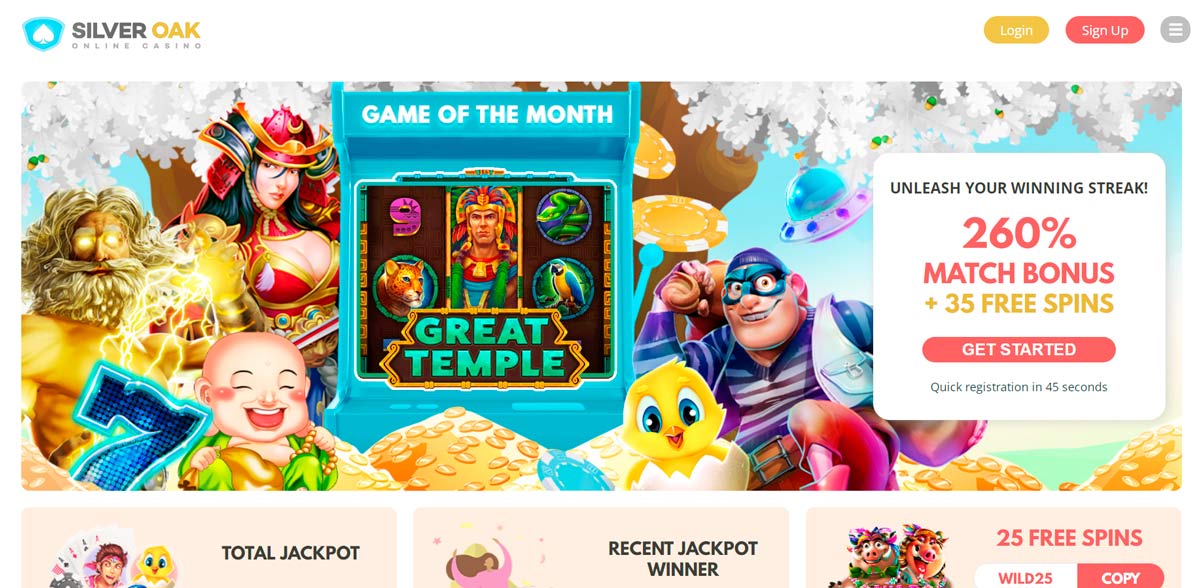
Task: Click the GET STARTED button
Action: pyautogui.click(x=1019, y=349)
